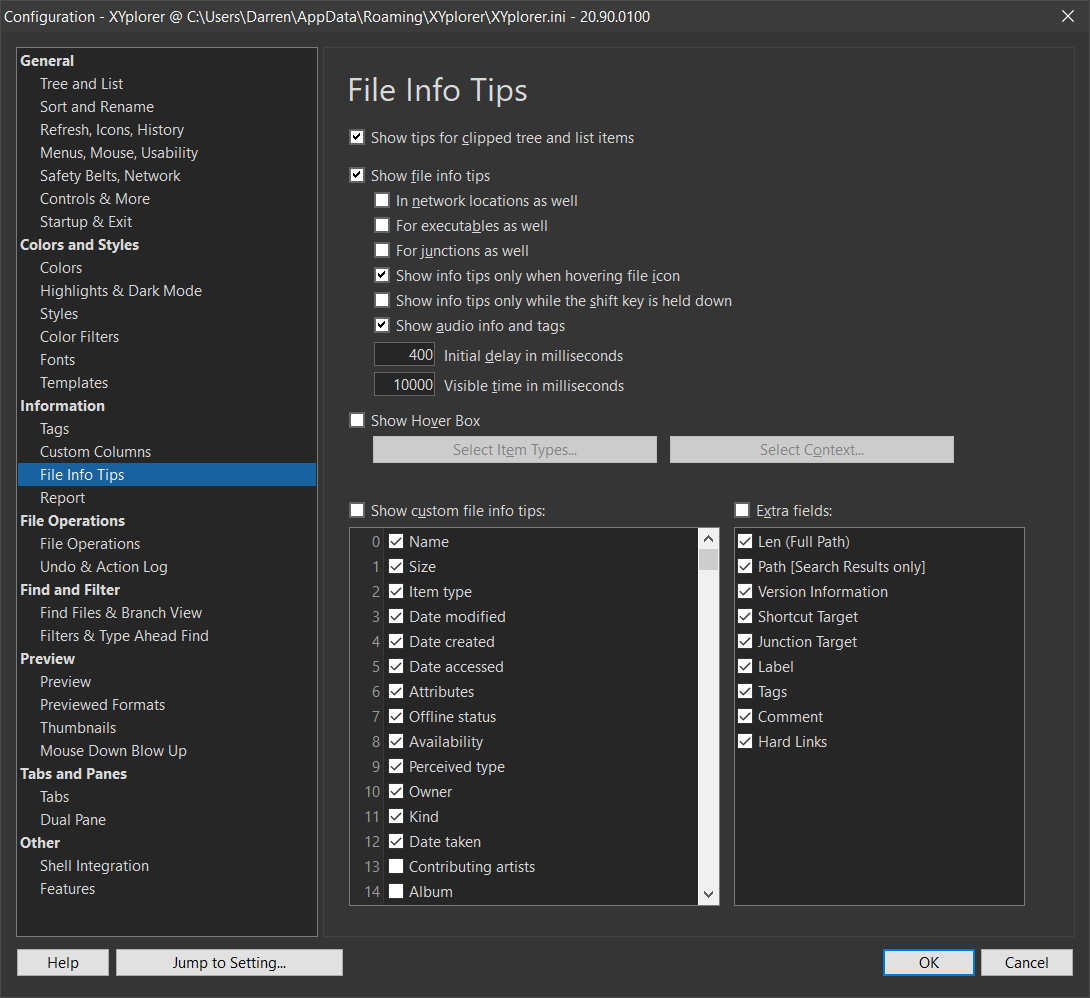The width and height of the screenshot is (1090, 998).
Task: Enable In network locations as well
Action: [382, 200]
